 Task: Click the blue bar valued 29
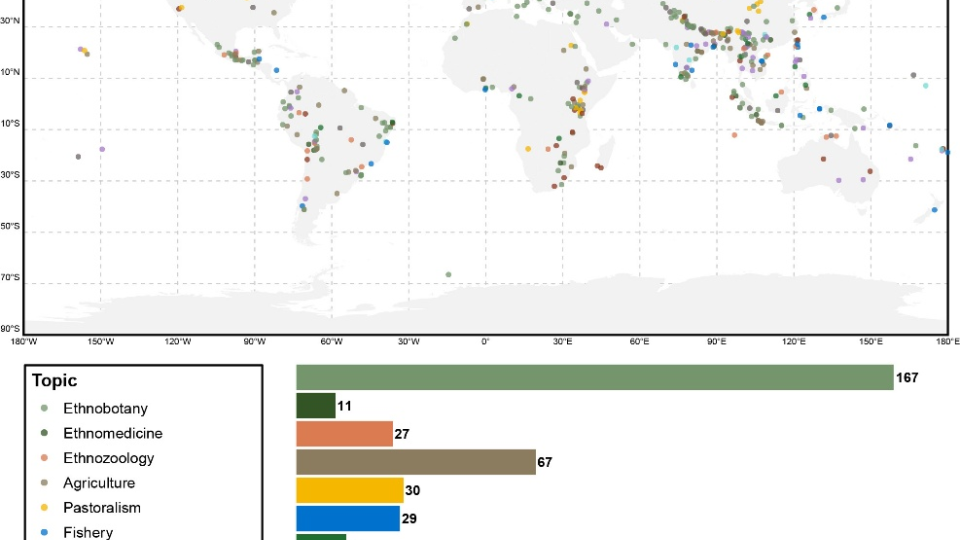(x=347, y=518)
